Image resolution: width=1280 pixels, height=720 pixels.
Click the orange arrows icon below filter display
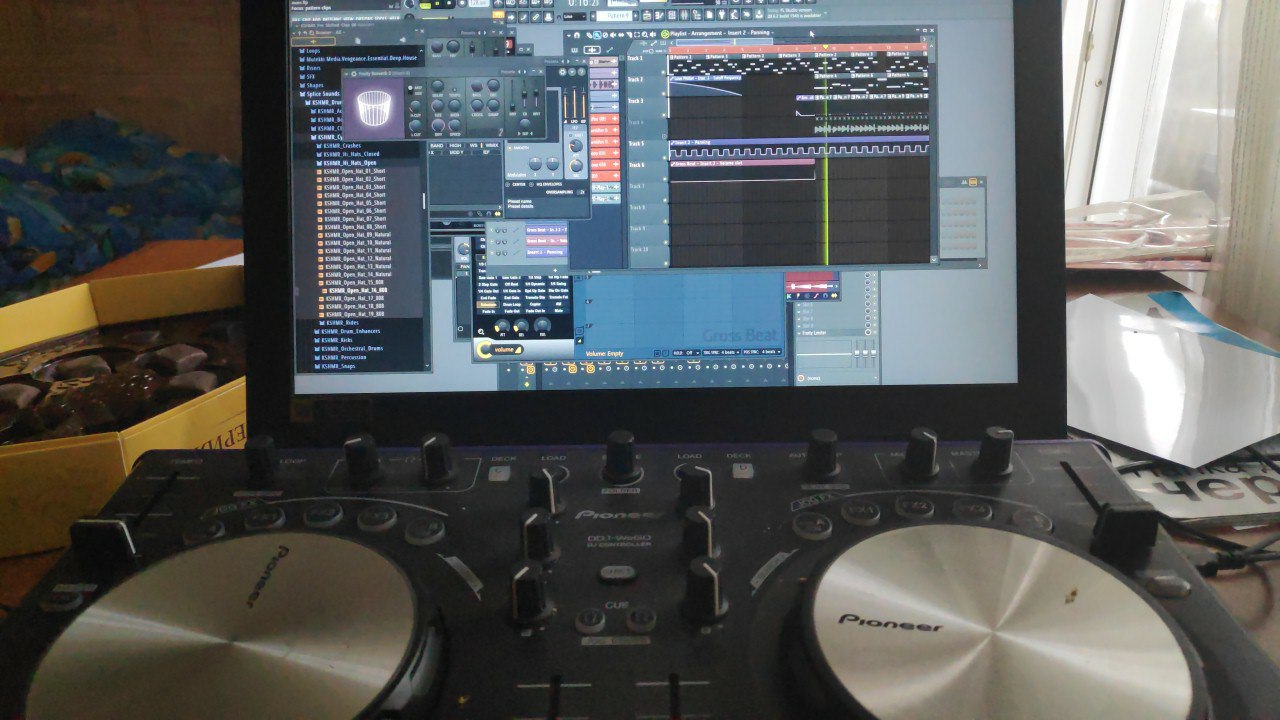[497, 214]
